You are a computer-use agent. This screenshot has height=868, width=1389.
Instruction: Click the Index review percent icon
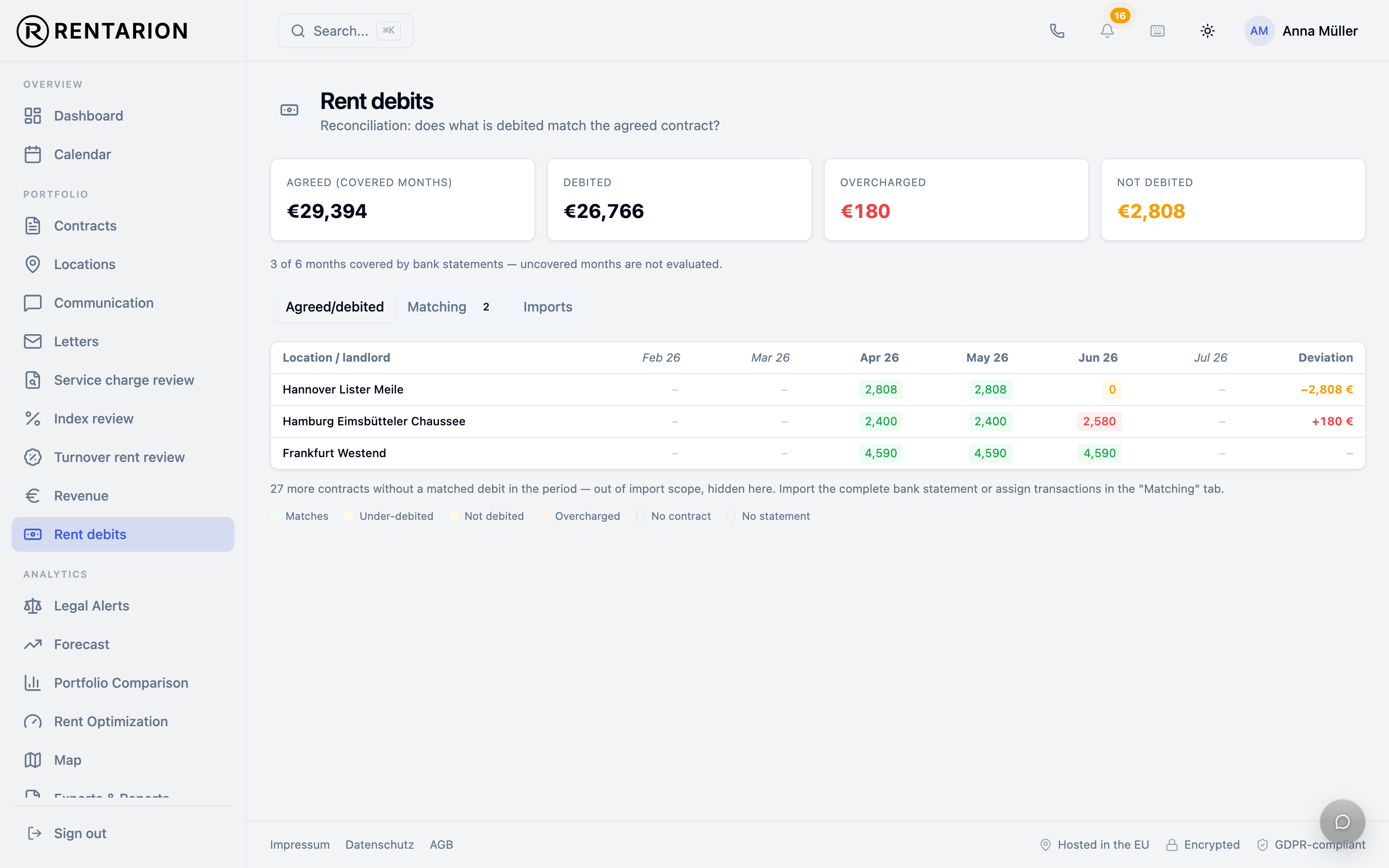coord(33,419)
